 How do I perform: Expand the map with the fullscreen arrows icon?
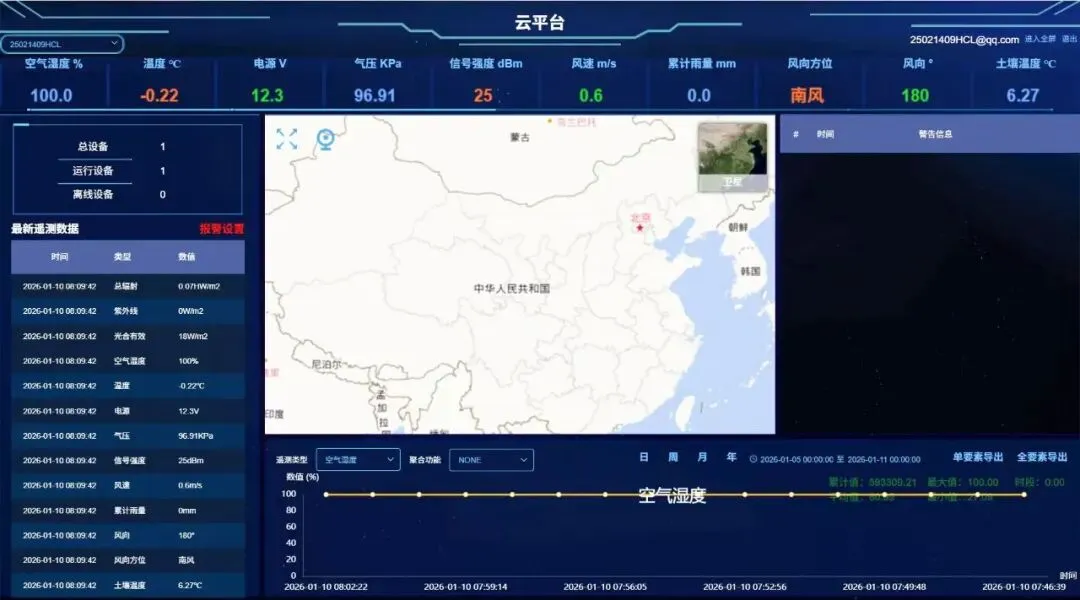[x=287, y=139]
